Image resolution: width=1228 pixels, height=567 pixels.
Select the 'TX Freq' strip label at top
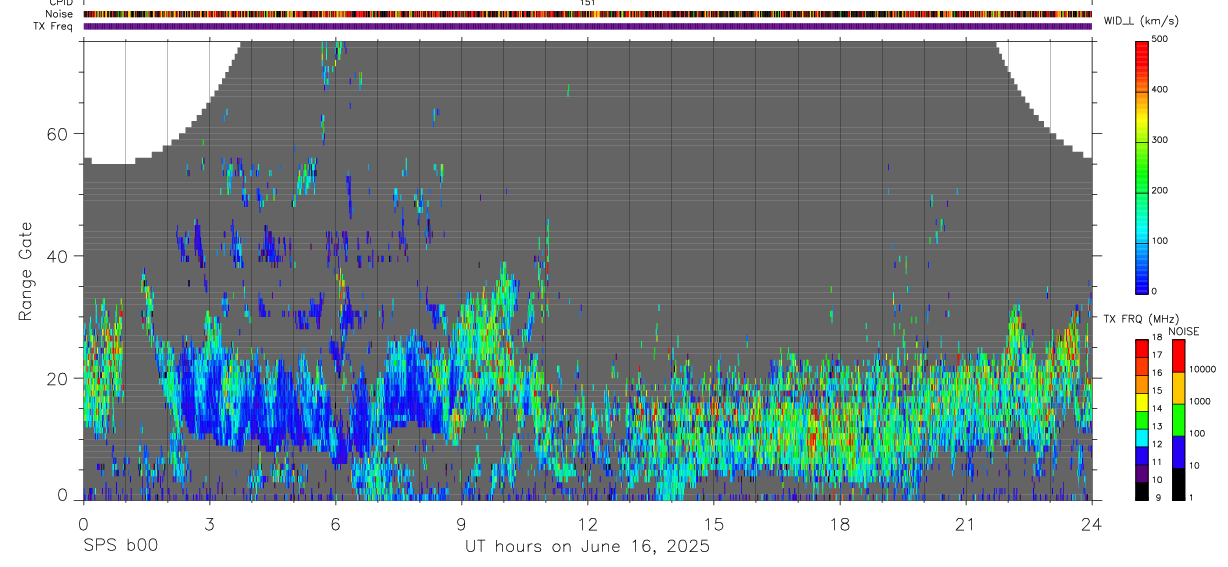[53, 26]
